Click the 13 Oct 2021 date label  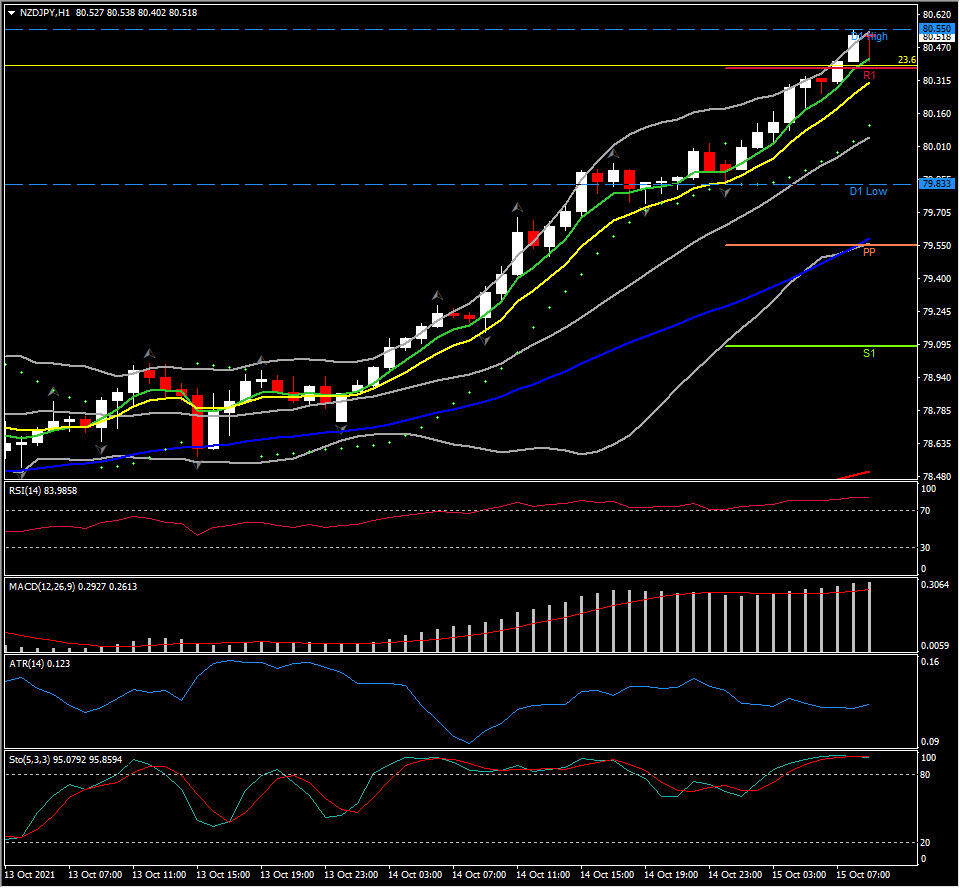pos(30,874)
